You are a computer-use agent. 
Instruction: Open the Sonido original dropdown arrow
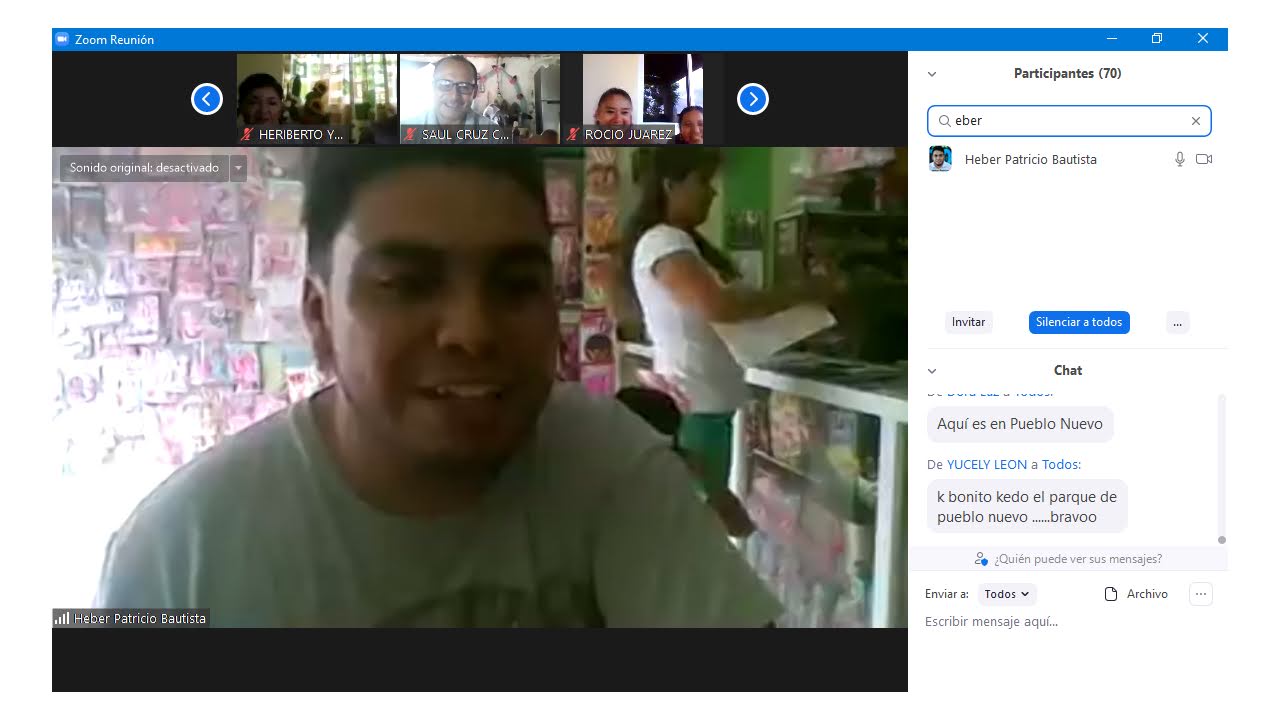click(238, 168)
